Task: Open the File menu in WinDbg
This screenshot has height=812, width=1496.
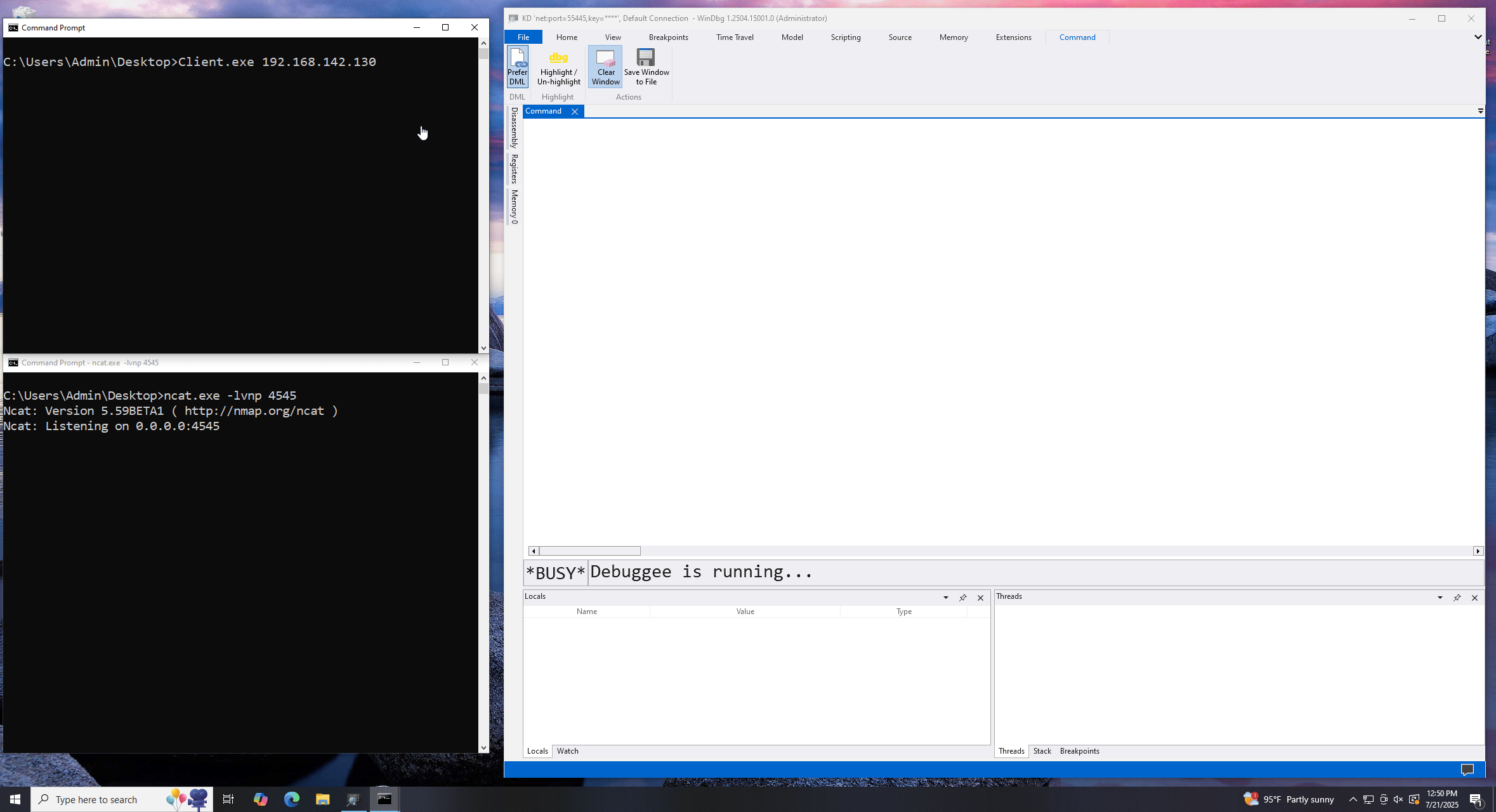Action: coord(523,37)
